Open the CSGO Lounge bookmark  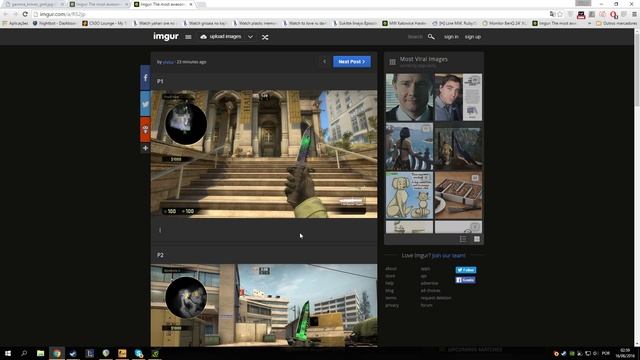tap(104, 23)
